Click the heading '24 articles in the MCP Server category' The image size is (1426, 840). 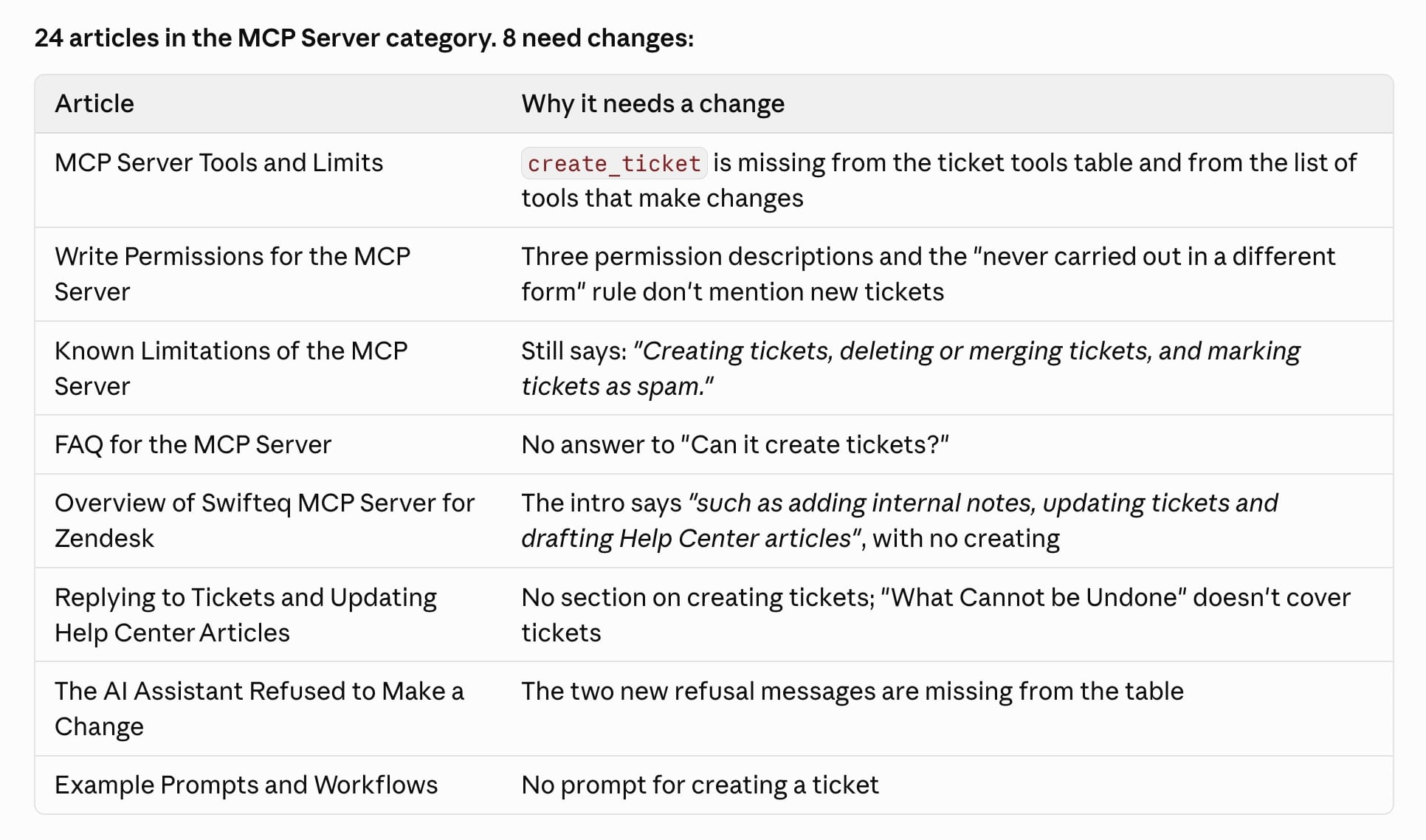point(364,38)
